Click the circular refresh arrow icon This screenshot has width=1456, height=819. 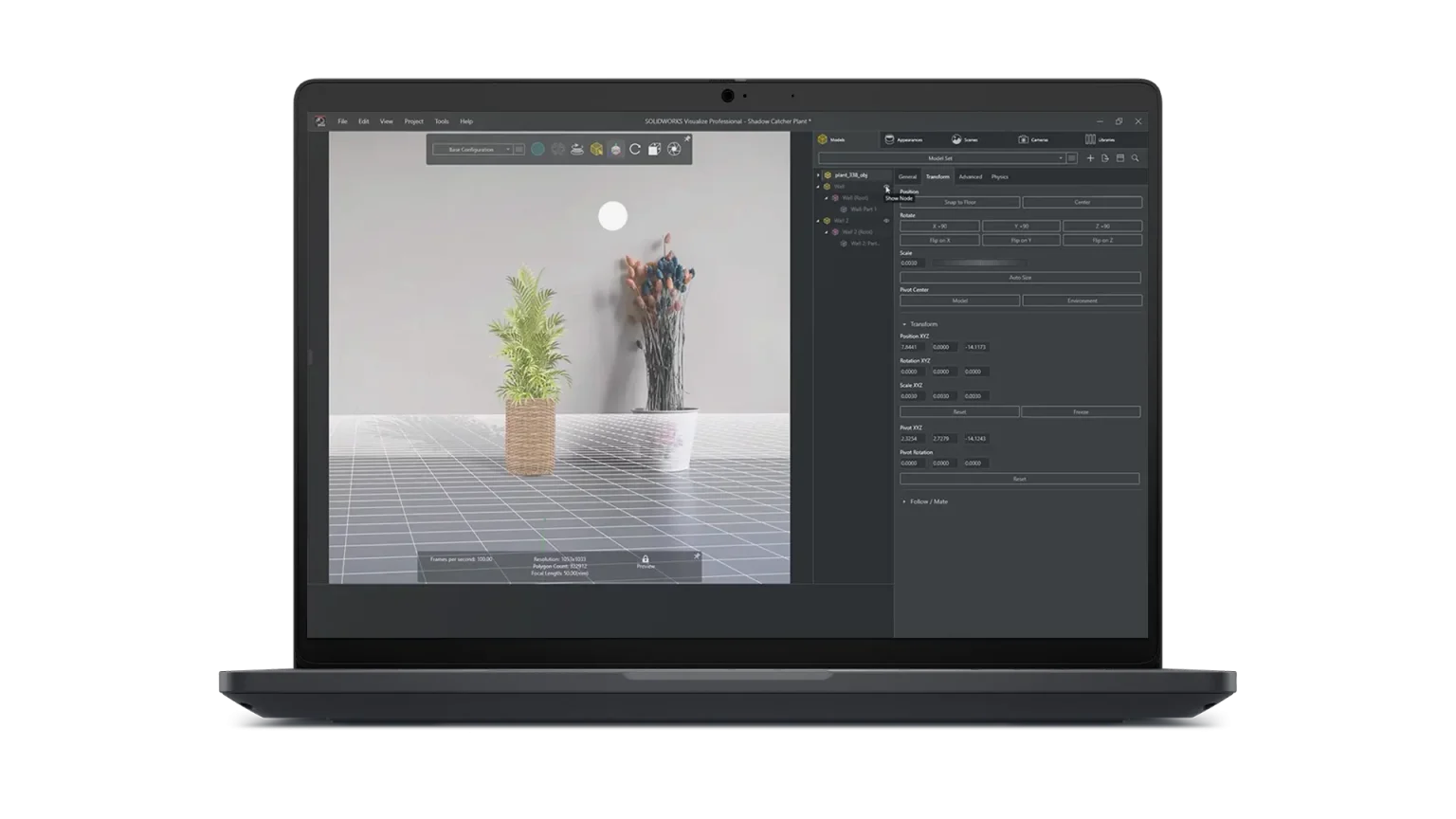click(635, 150)
